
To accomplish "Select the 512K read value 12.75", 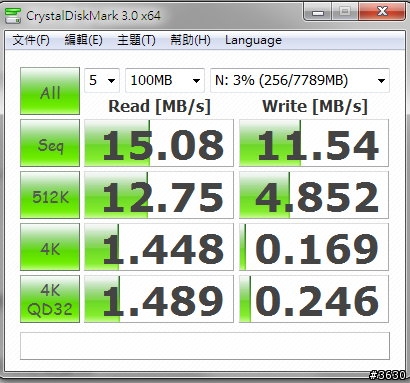I will coord(159,195).
